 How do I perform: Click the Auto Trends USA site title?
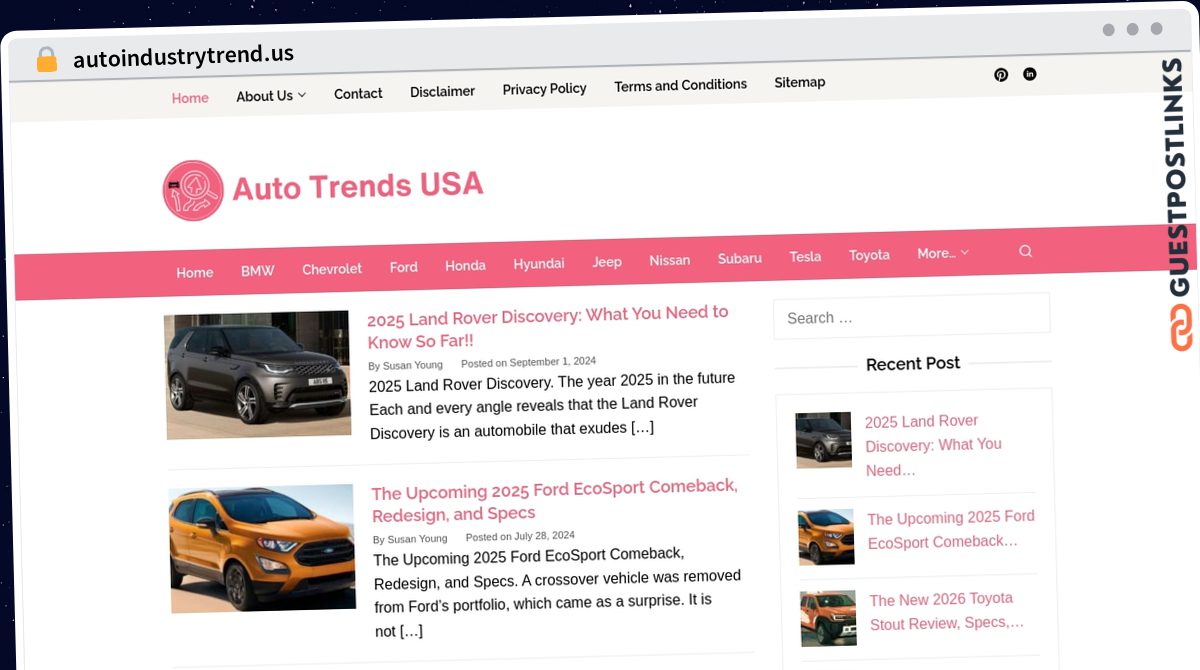pyautogui.click(x=358, y=186)
